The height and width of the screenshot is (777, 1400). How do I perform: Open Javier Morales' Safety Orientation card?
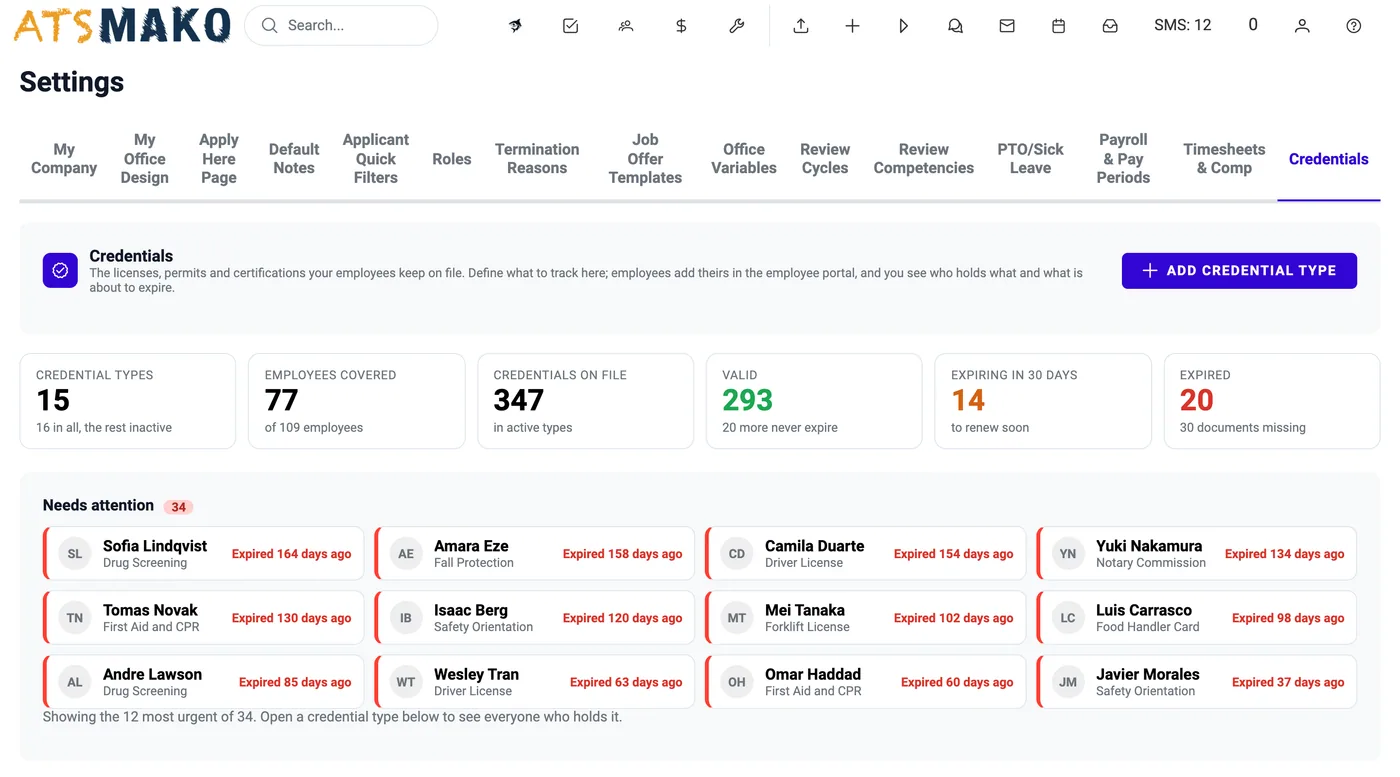coord(1197,682)
